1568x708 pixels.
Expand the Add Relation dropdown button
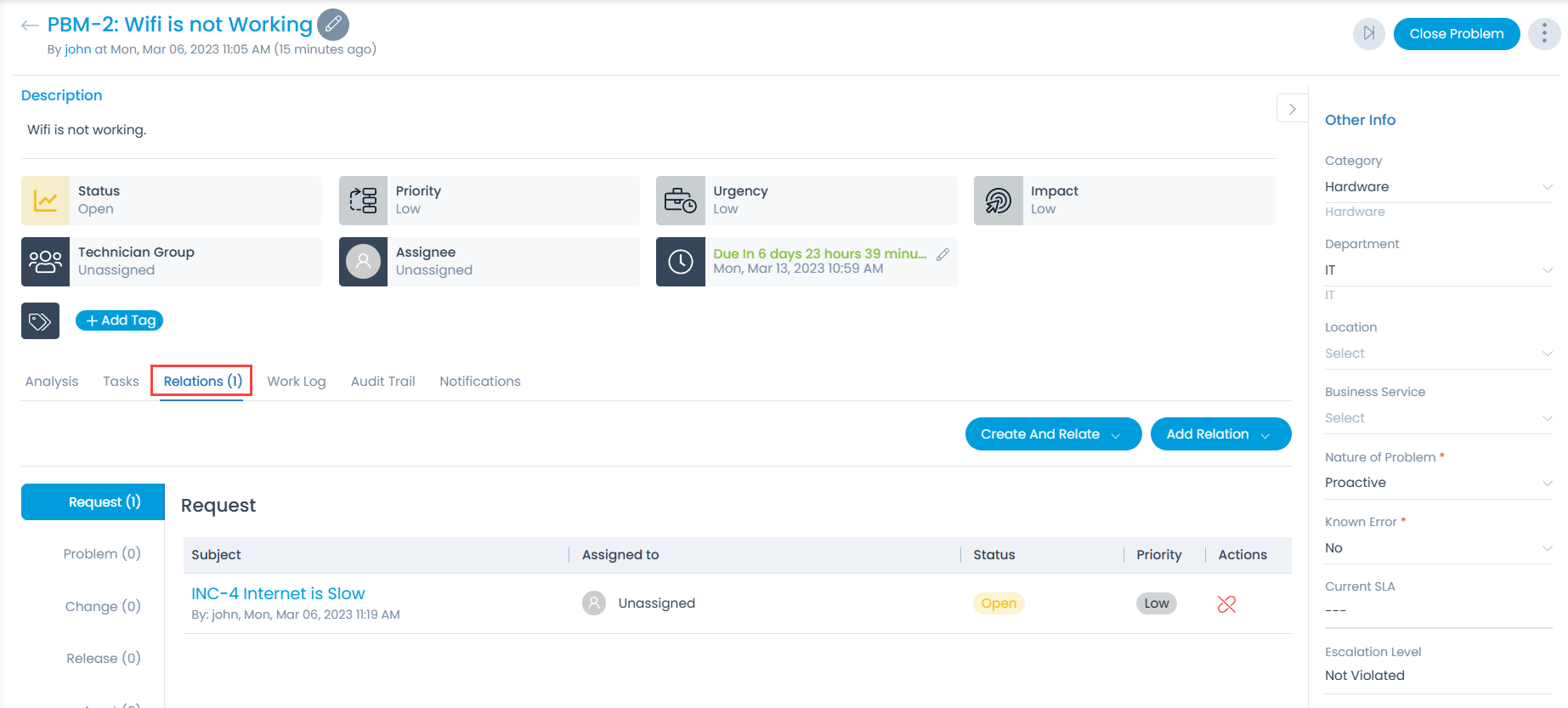pyautogui.click(x=1220, y=434)
